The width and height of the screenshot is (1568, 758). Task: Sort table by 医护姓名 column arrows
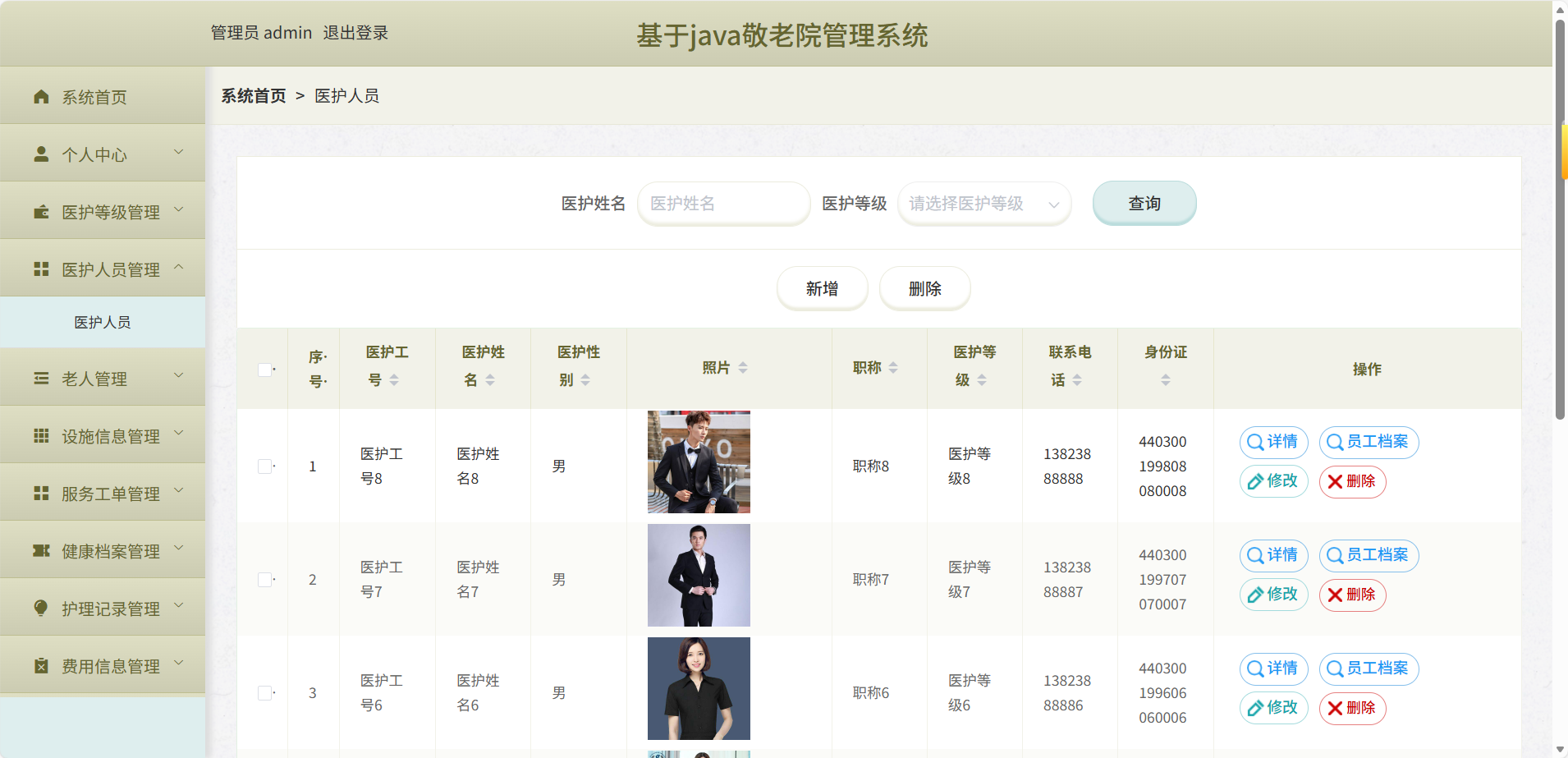(x=490, y=379)
